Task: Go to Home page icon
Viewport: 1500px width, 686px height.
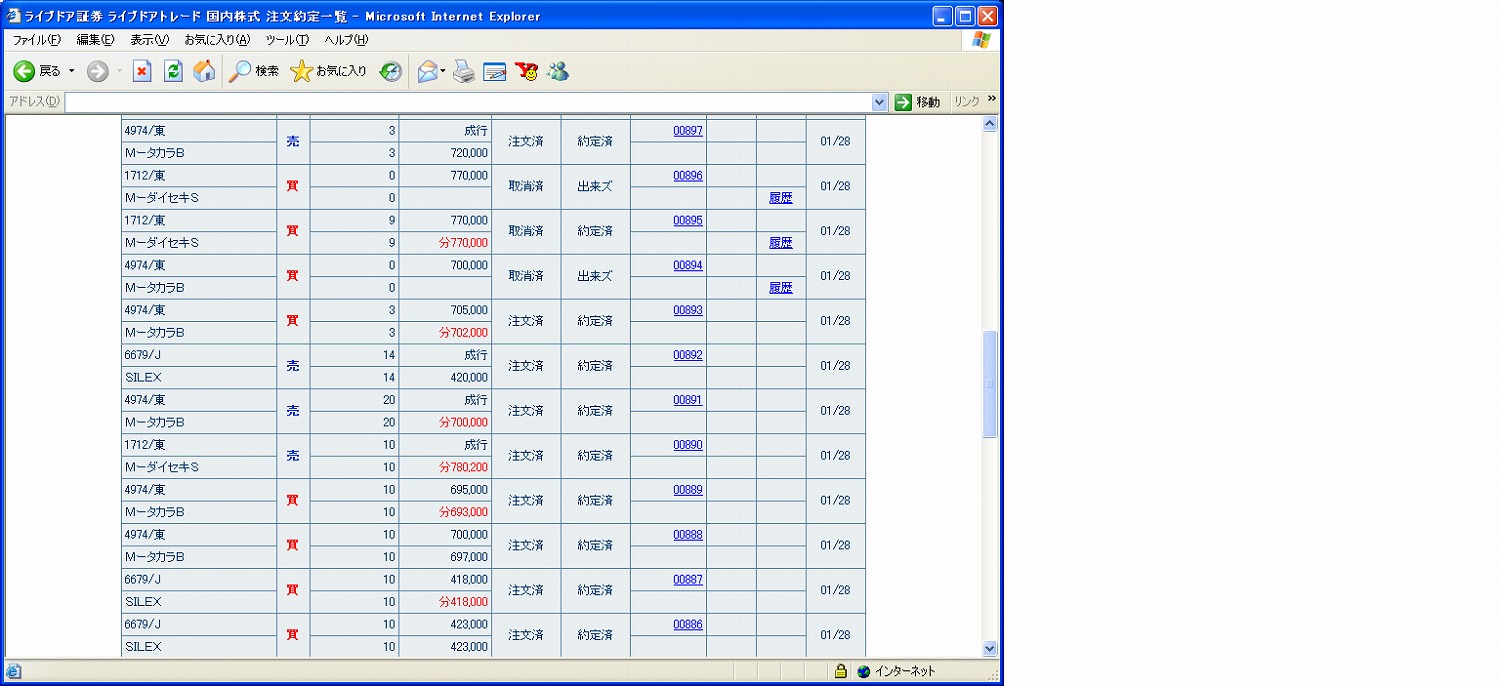Action: [x=204, y=71]
